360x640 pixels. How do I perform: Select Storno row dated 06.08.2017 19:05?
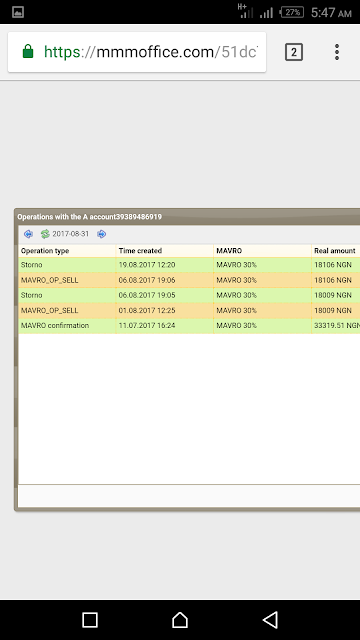(189, 295)
